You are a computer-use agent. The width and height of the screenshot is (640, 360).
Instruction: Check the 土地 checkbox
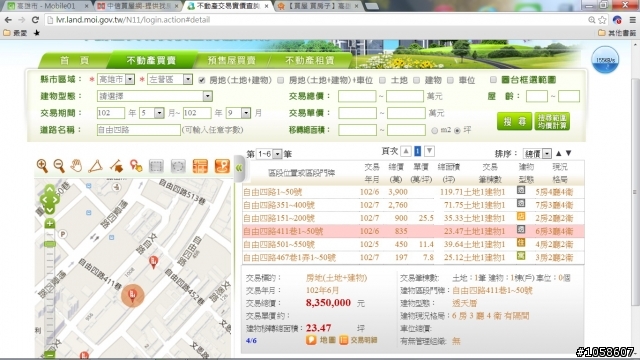pyautogui.click(x=382, y=80)
